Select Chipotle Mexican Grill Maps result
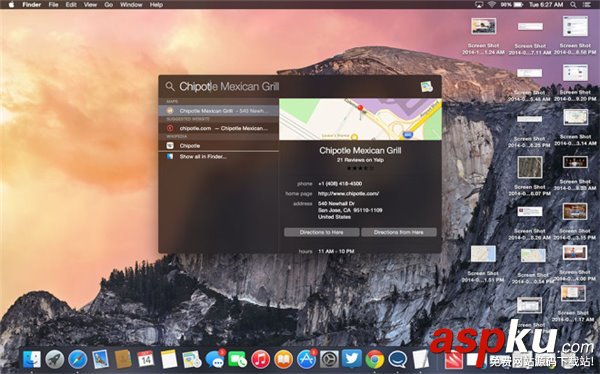Screen dimensions: 600x374 tap(218, 111)
